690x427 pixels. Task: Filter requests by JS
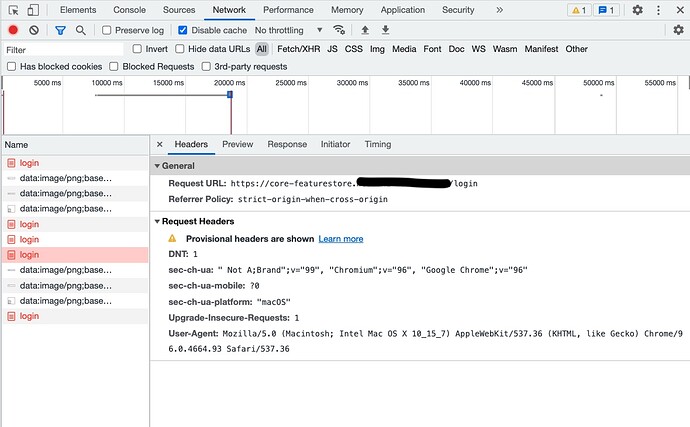tap(332, 49)
